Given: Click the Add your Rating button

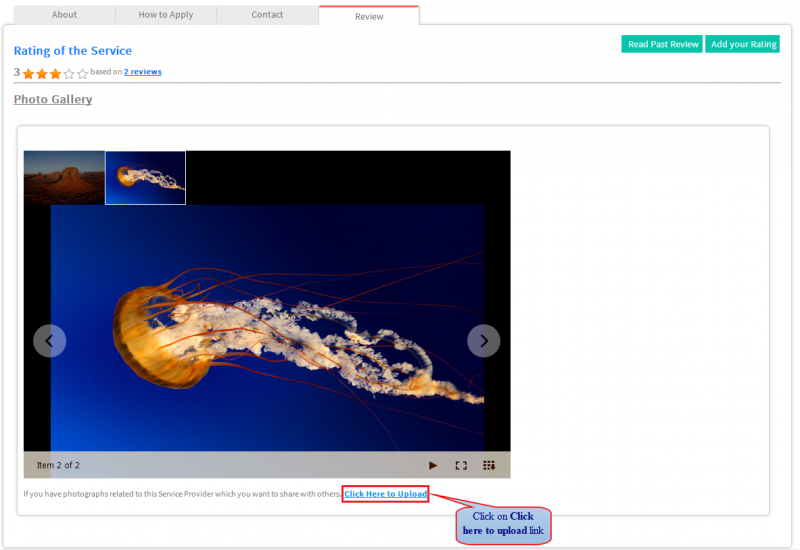Looking at the screenshot, I should tap(743, 44).
